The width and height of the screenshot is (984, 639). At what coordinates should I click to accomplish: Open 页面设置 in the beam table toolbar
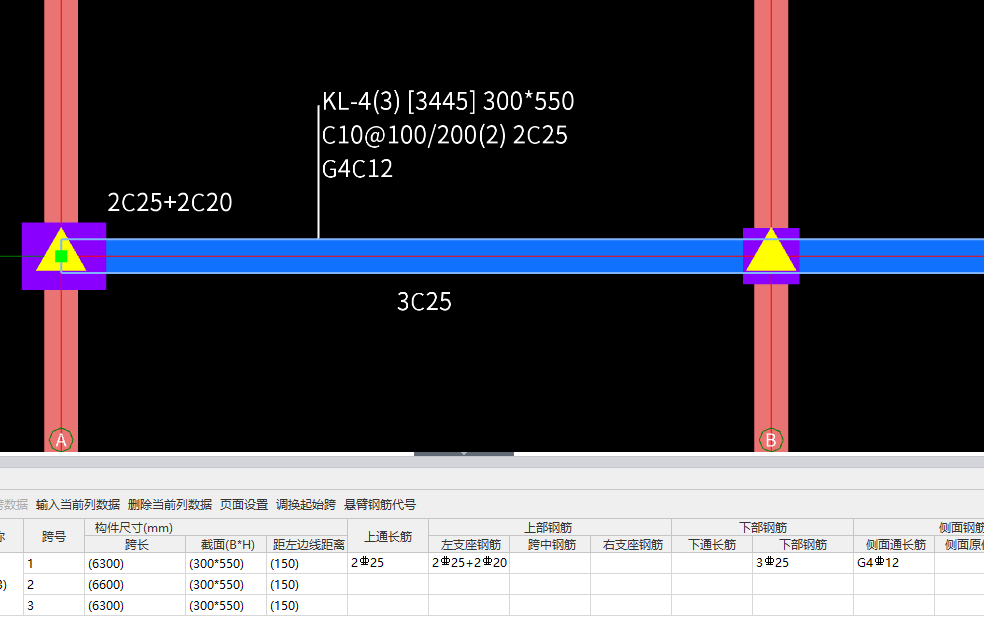tap(244, 505)
